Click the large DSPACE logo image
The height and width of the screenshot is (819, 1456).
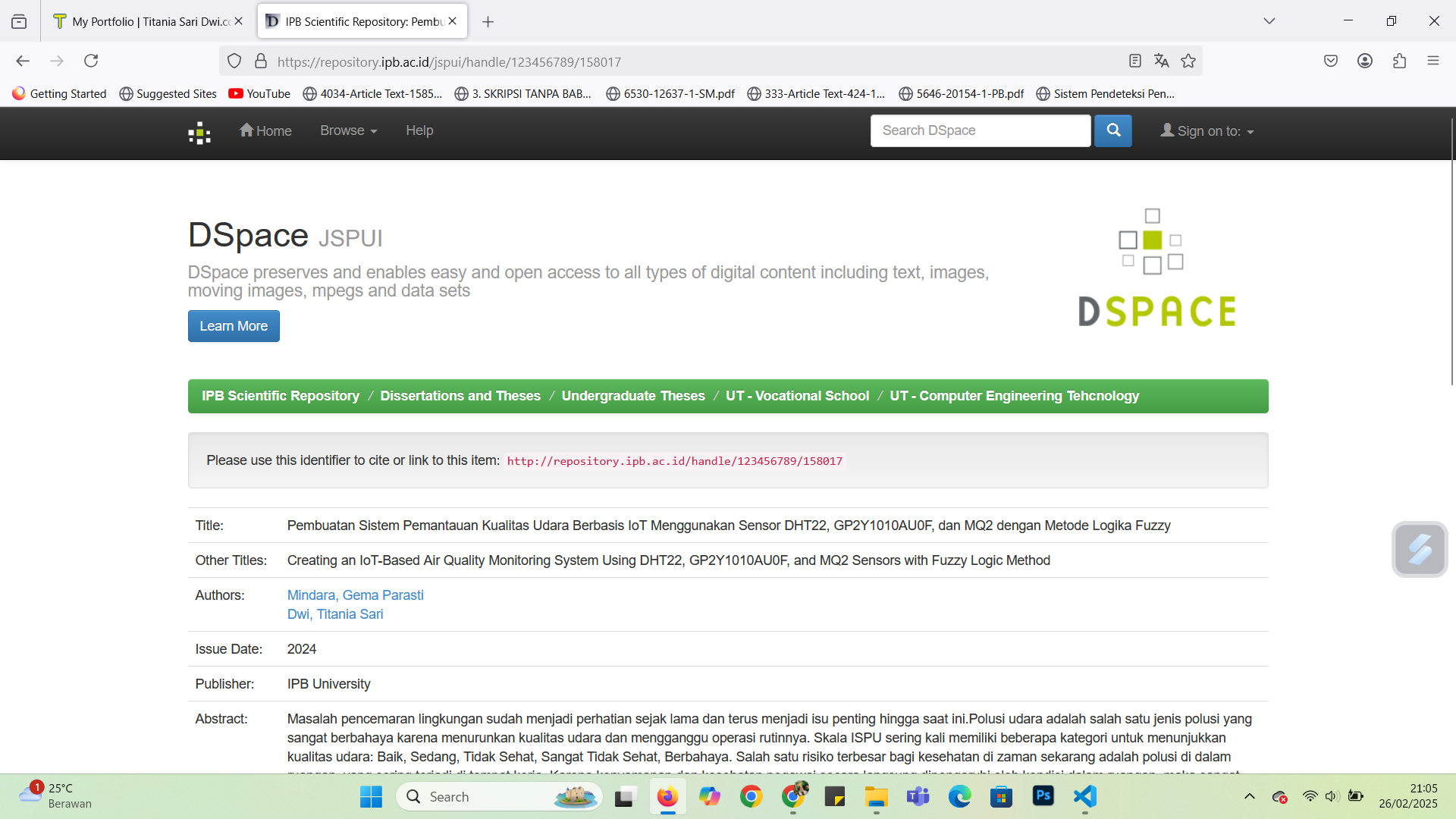coord(1157,268)
